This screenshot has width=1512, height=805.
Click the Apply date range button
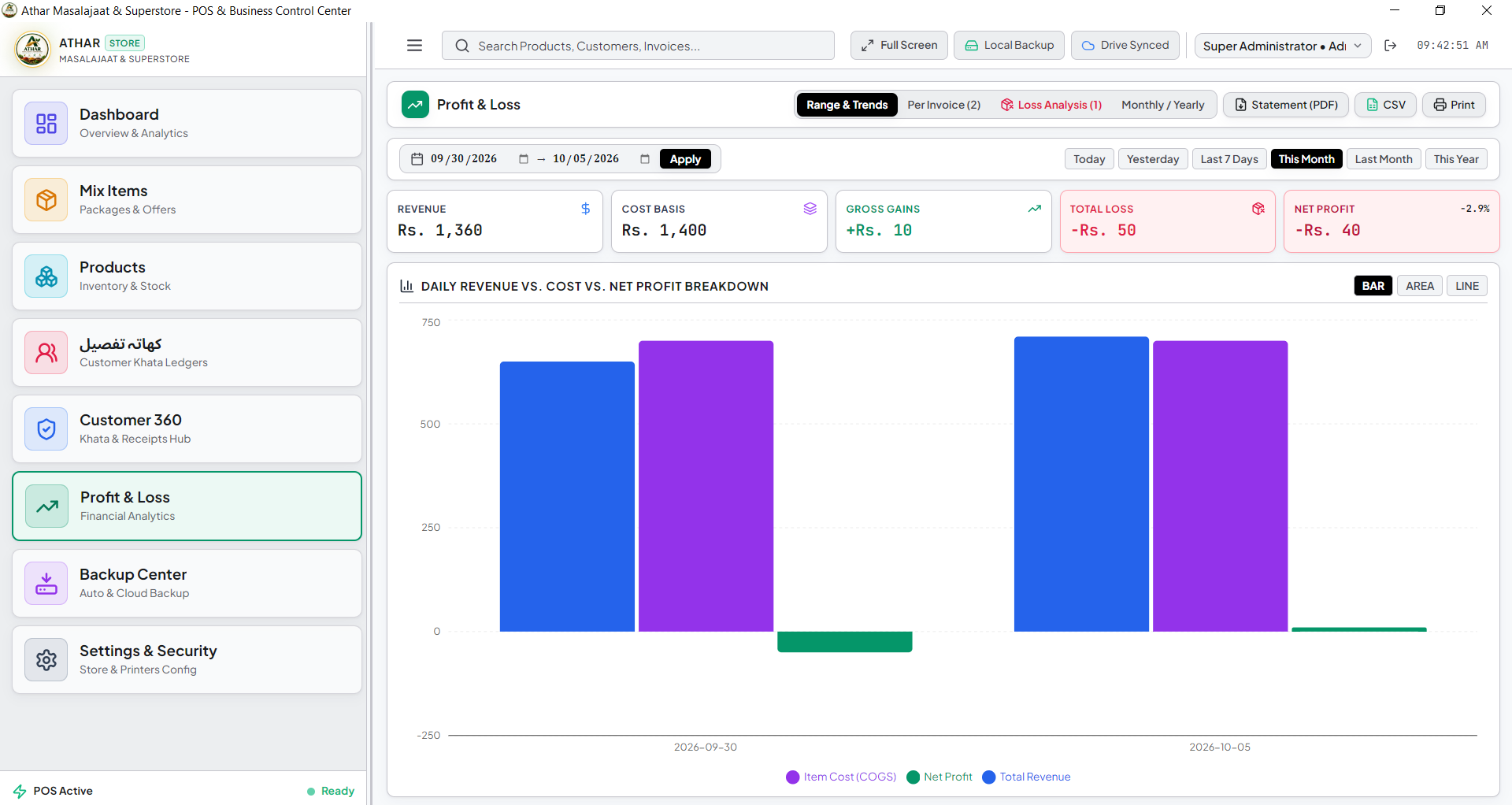(x=685, y=159)
